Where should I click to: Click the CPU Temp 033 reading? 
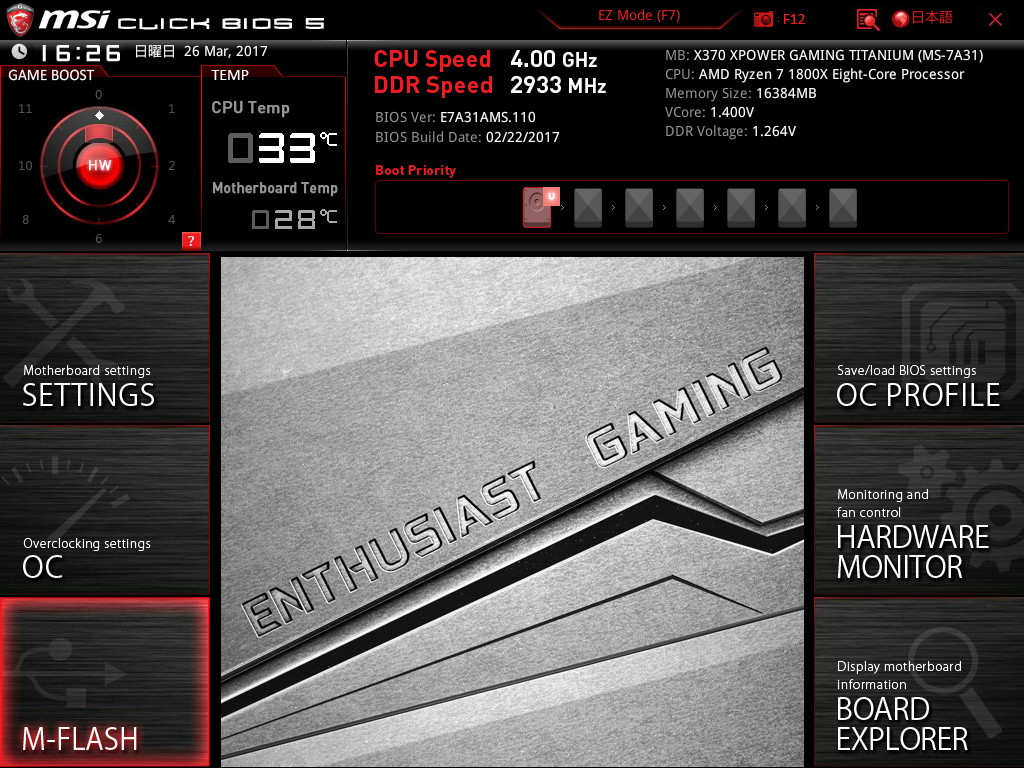click(x=282, y=148)
